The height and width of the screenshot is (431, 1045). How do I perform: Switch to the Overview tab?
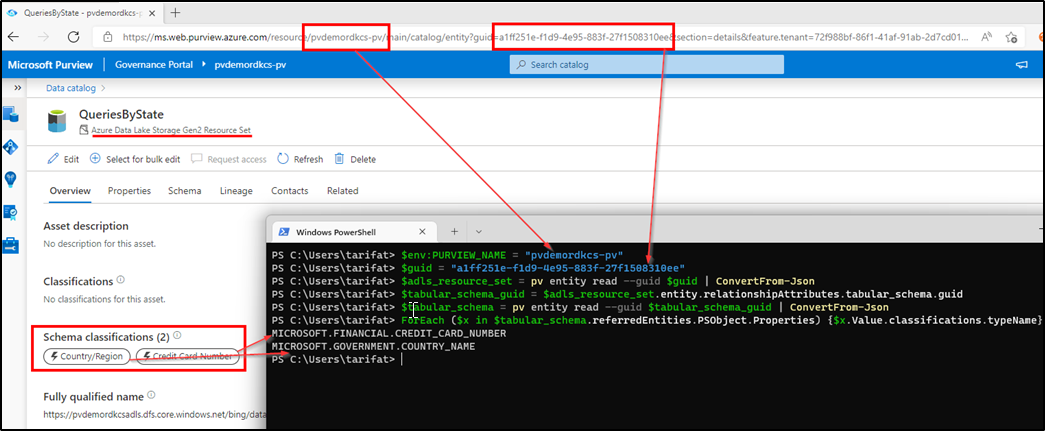pyautogui.click(x=70, y=191)
